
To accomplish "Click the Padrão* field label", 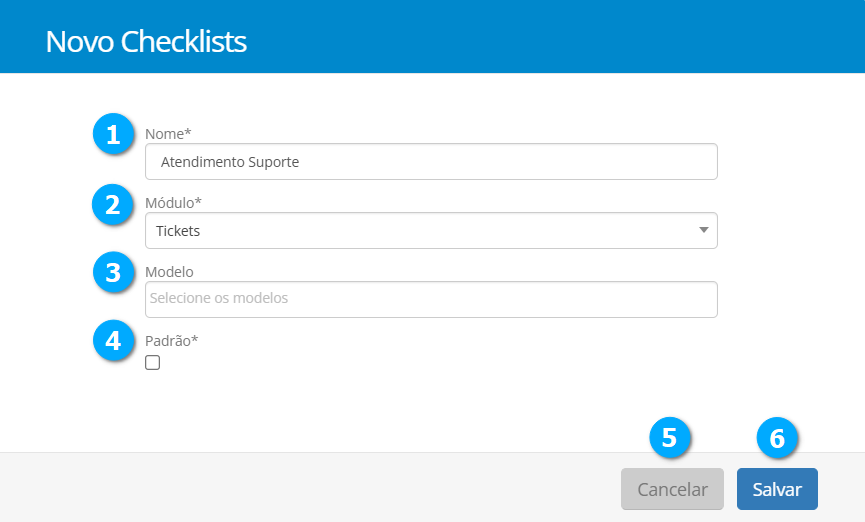I will (171, 341).
